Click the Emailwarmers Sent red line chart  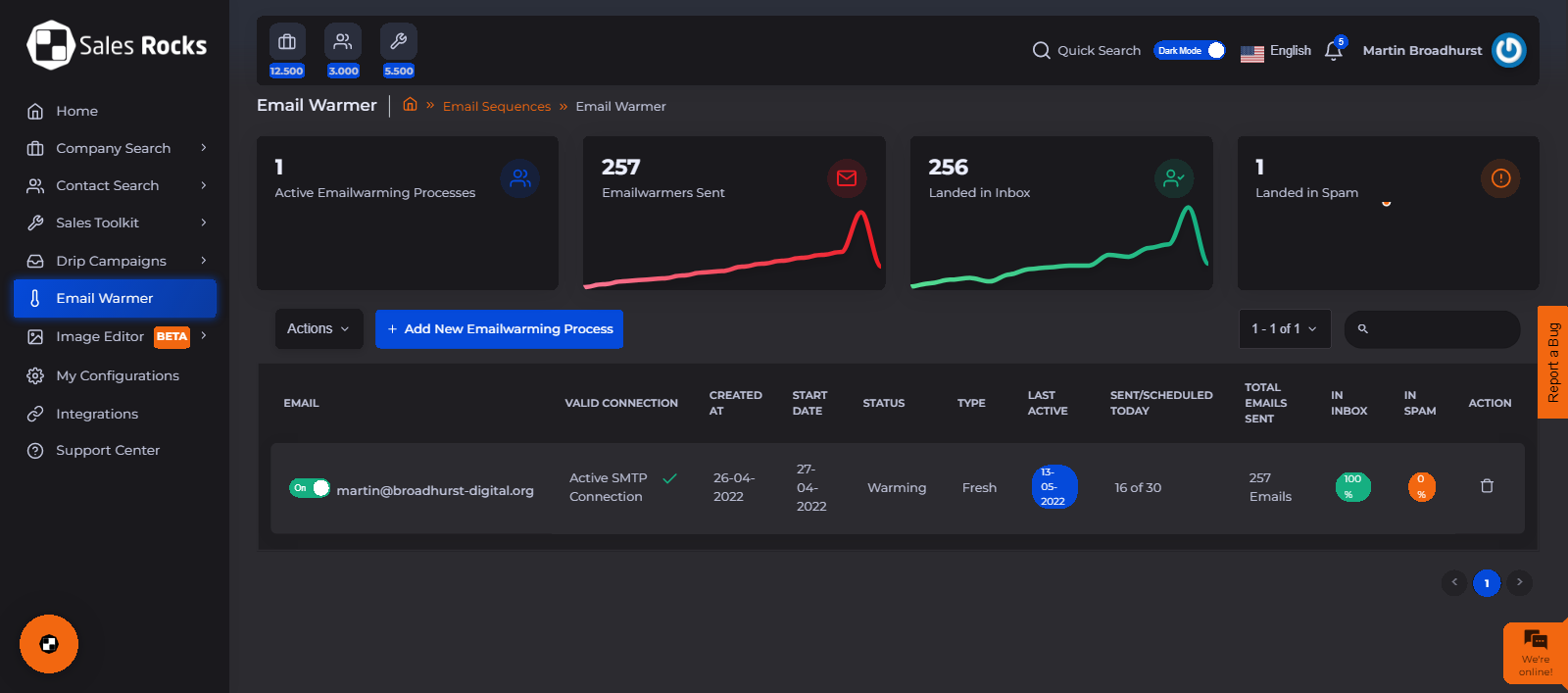click(733, 250)
